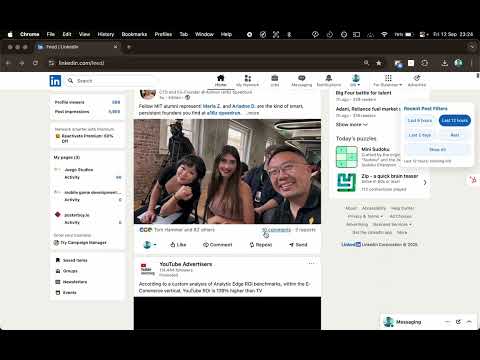
Task: Click the LinkedIn search field
Action: point(112,81)
